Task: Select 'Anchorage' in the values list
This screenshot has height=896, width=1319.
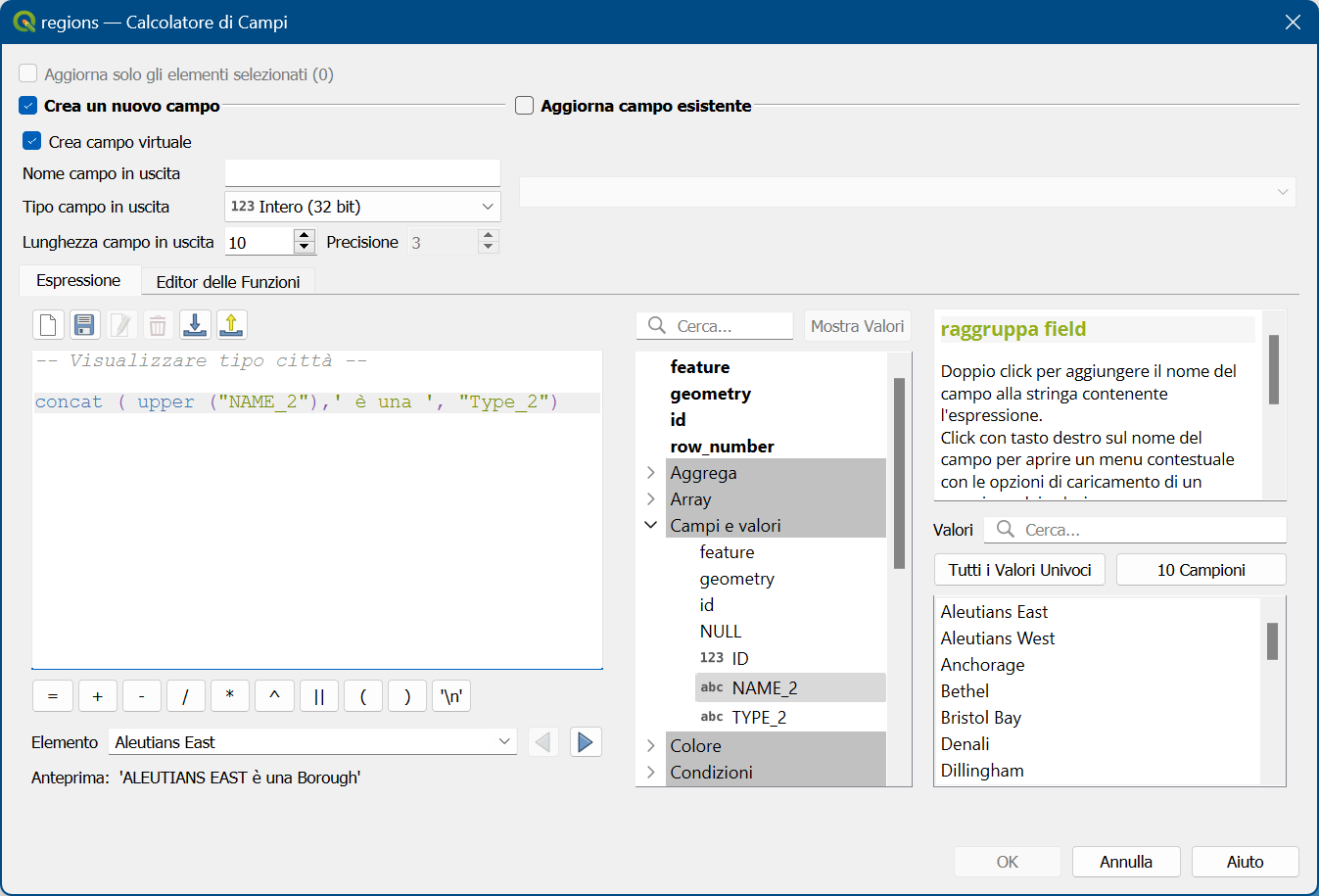Action: click(982, 665)
